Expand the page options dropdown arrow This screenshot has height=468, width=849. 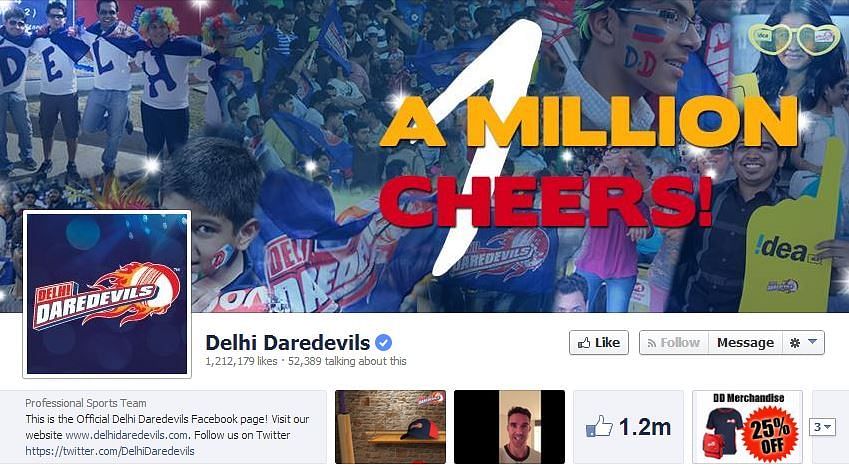click(812, 342)
